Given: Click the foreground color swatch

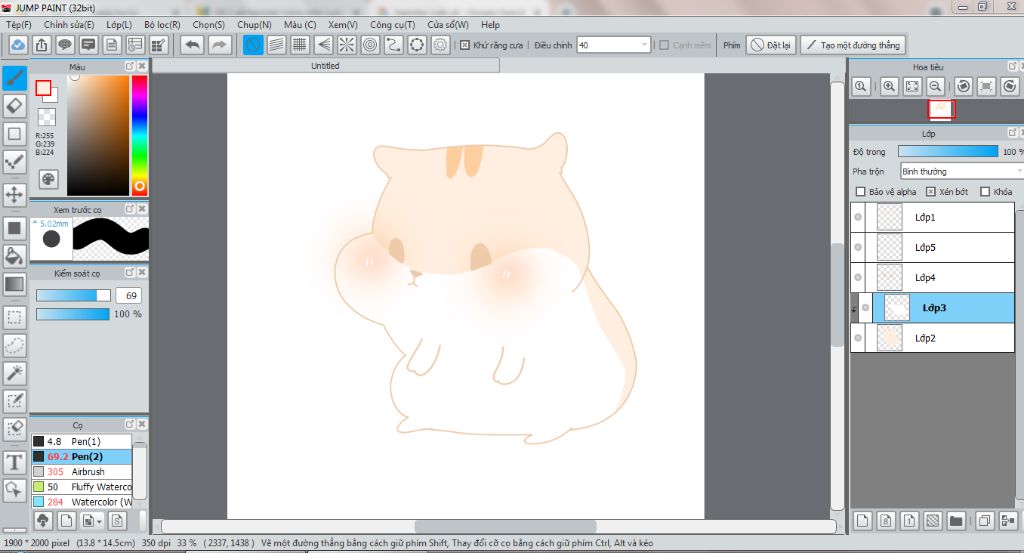Looking at the screenshot, I should (x=43, y=88).
